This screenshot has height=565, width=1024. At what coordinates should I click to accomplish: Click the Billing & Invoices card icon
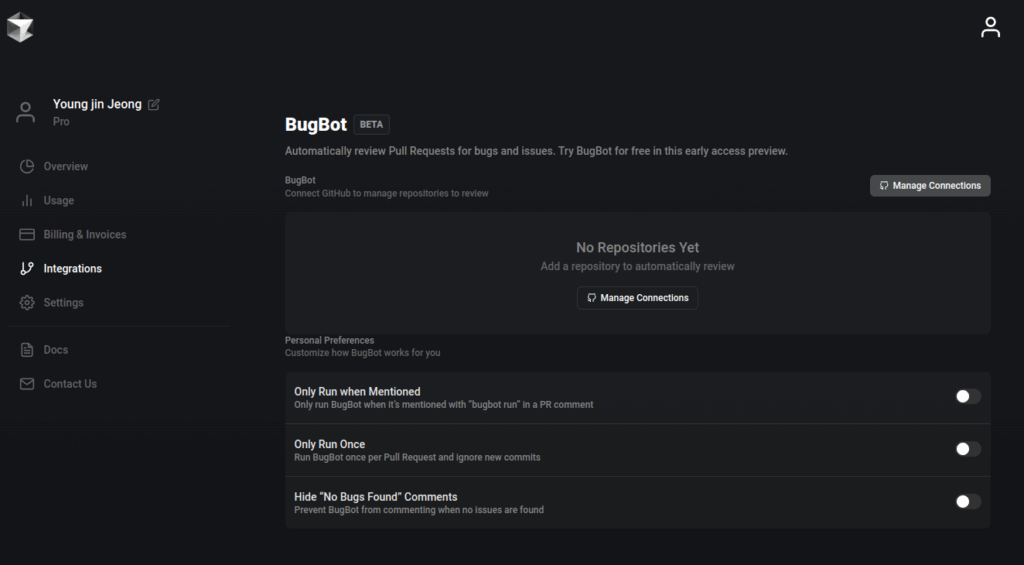(27, 234)
